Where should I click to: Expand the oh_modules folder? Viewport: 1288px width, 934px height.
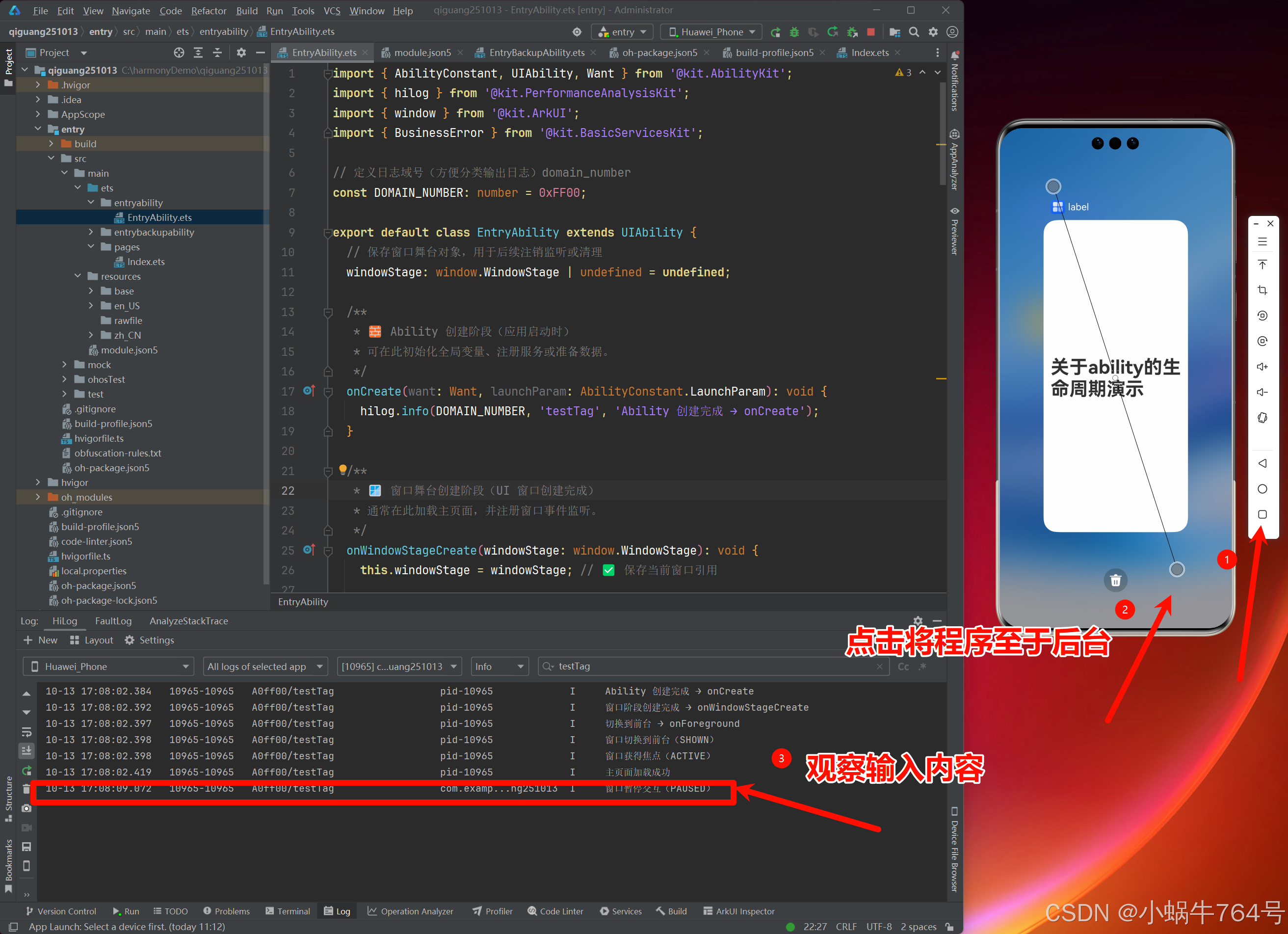(x=38, y=497)
